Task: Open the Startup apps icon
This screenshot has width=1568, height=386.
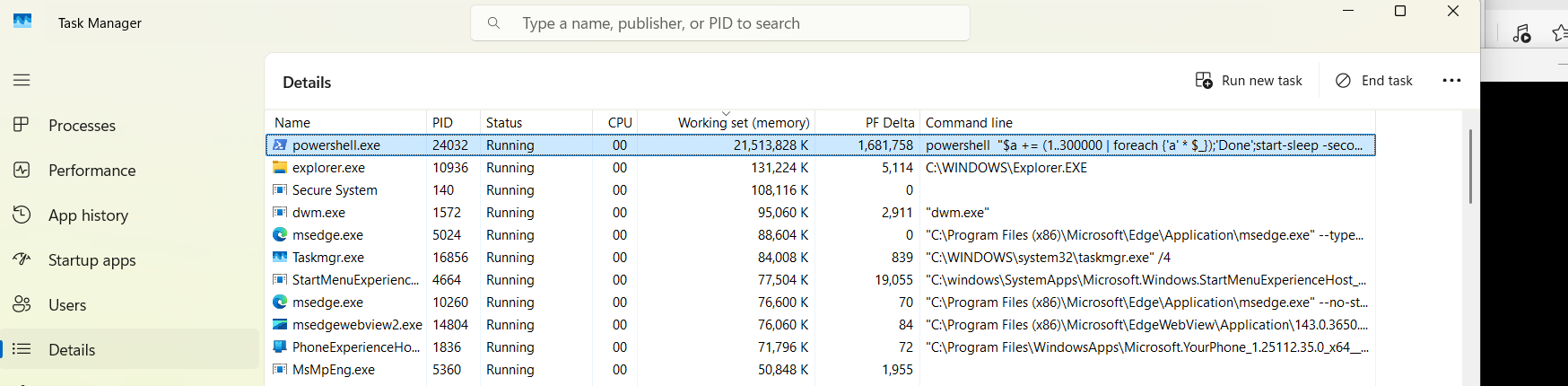Action: point(22,259)
